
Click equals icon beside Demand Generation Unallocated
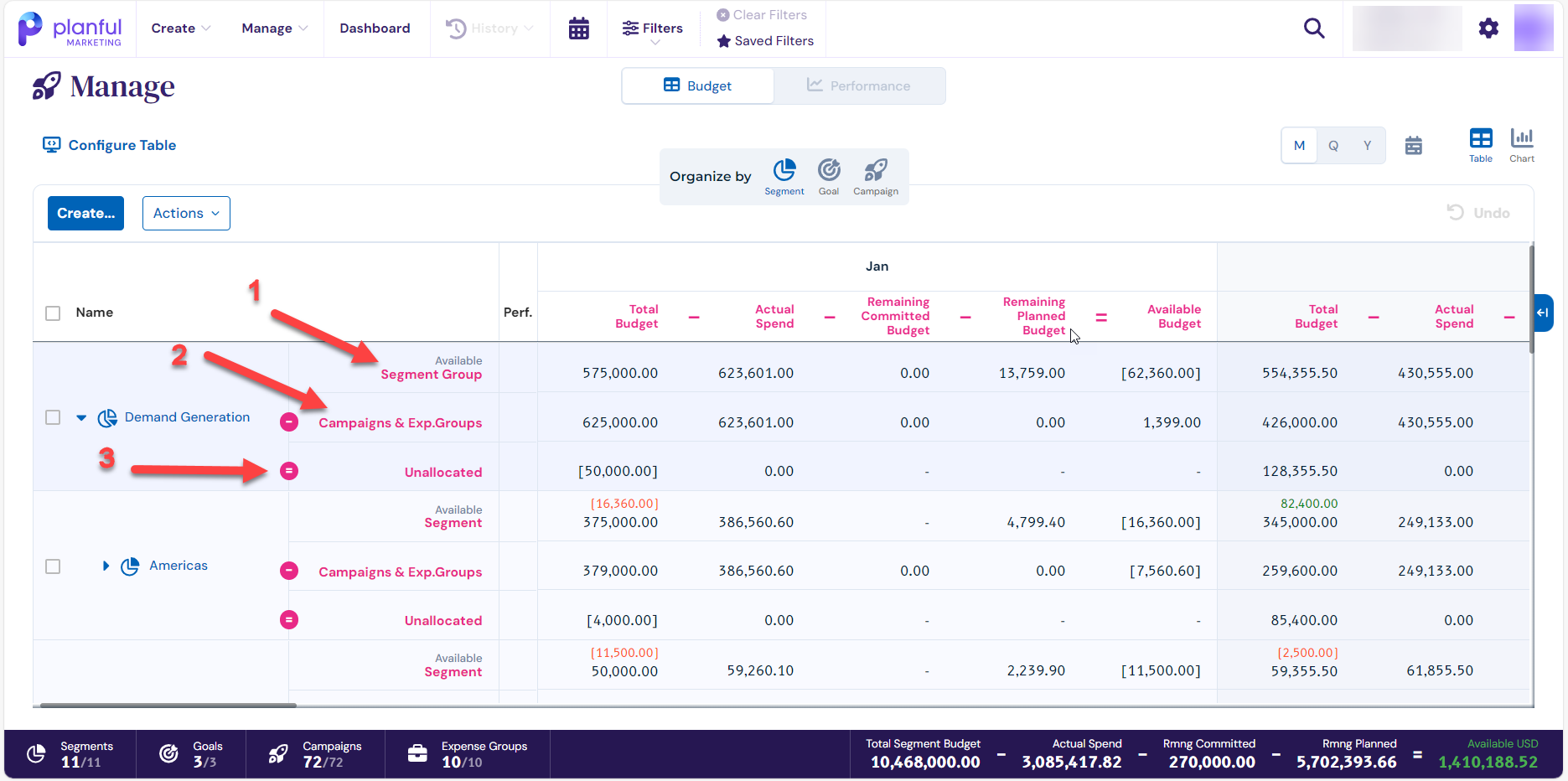[289, 471]
